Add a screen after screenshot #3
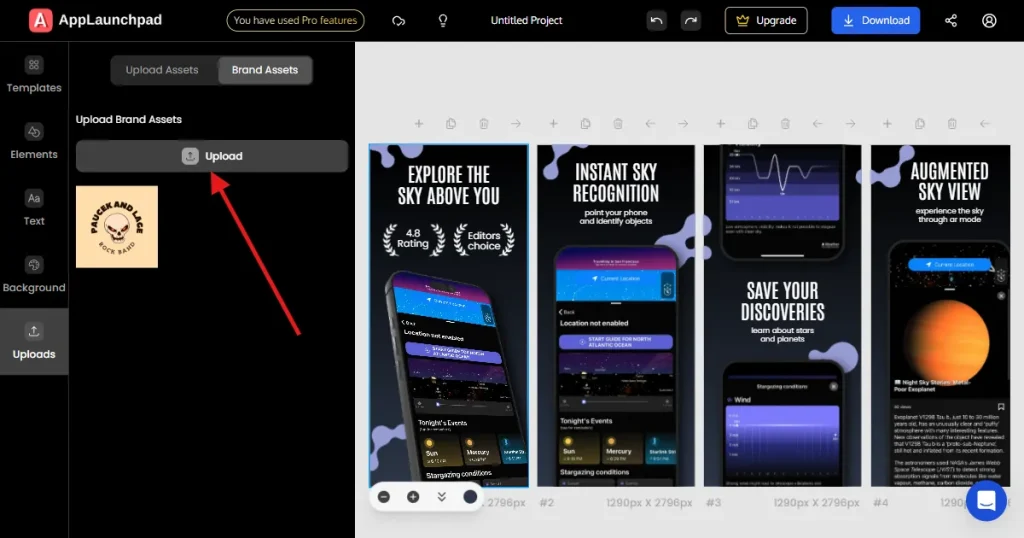 point(720,123)
